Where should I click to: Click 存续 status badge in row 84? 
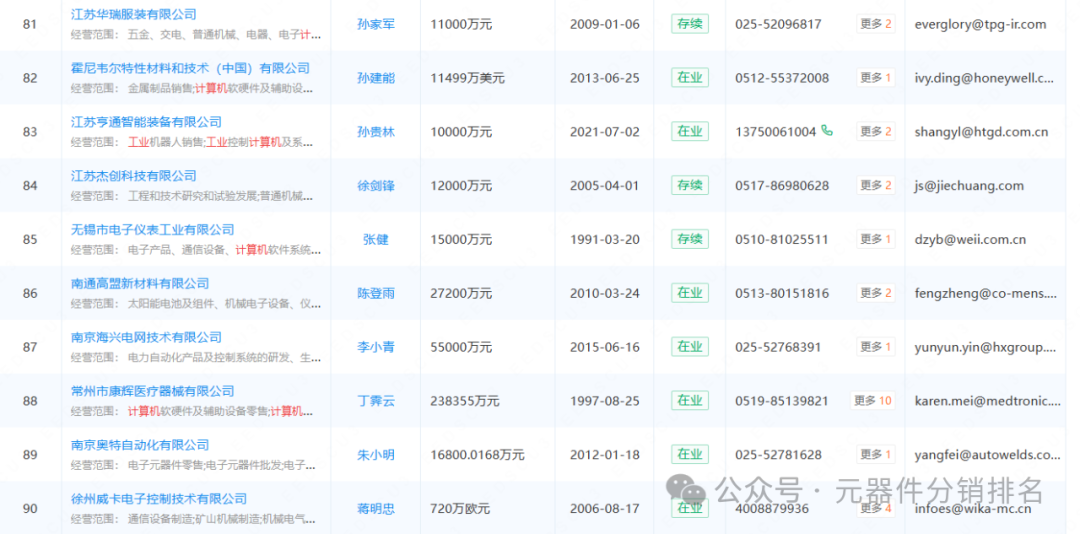689,185
